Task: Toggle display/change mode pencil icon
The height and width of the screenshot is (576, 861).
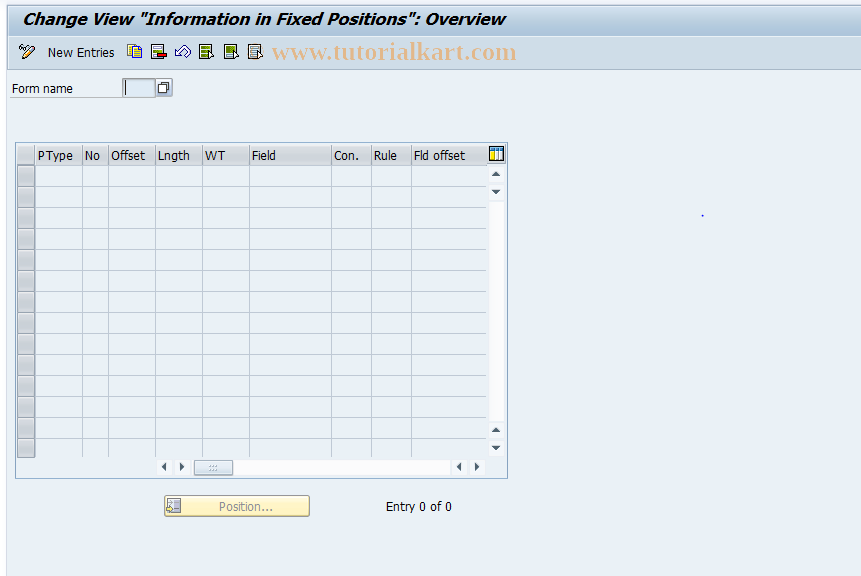Action: click(26, 52)
